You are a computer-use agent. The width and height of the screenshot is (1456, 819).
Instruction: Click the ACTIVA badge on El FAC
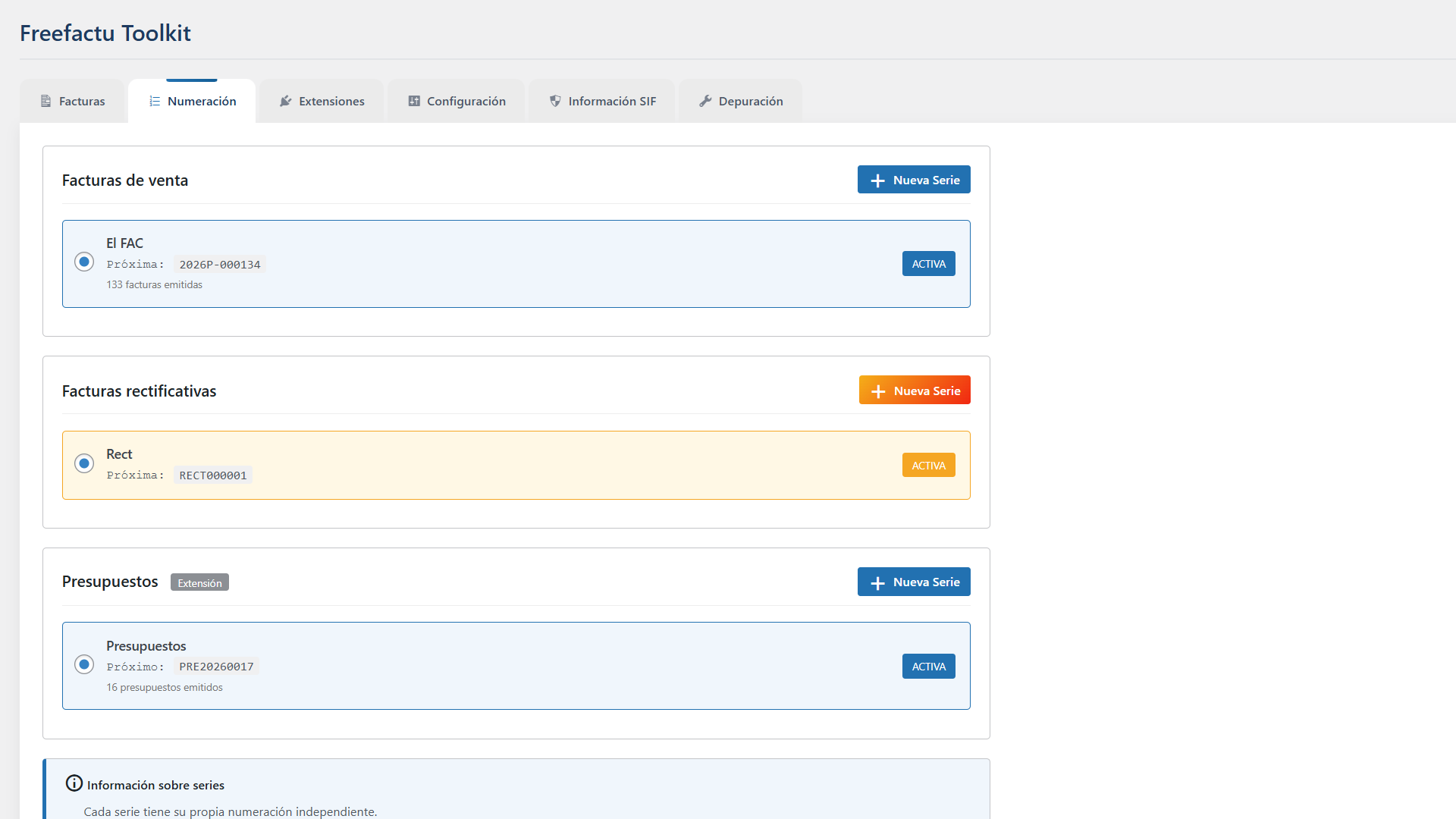coord(928,264)
